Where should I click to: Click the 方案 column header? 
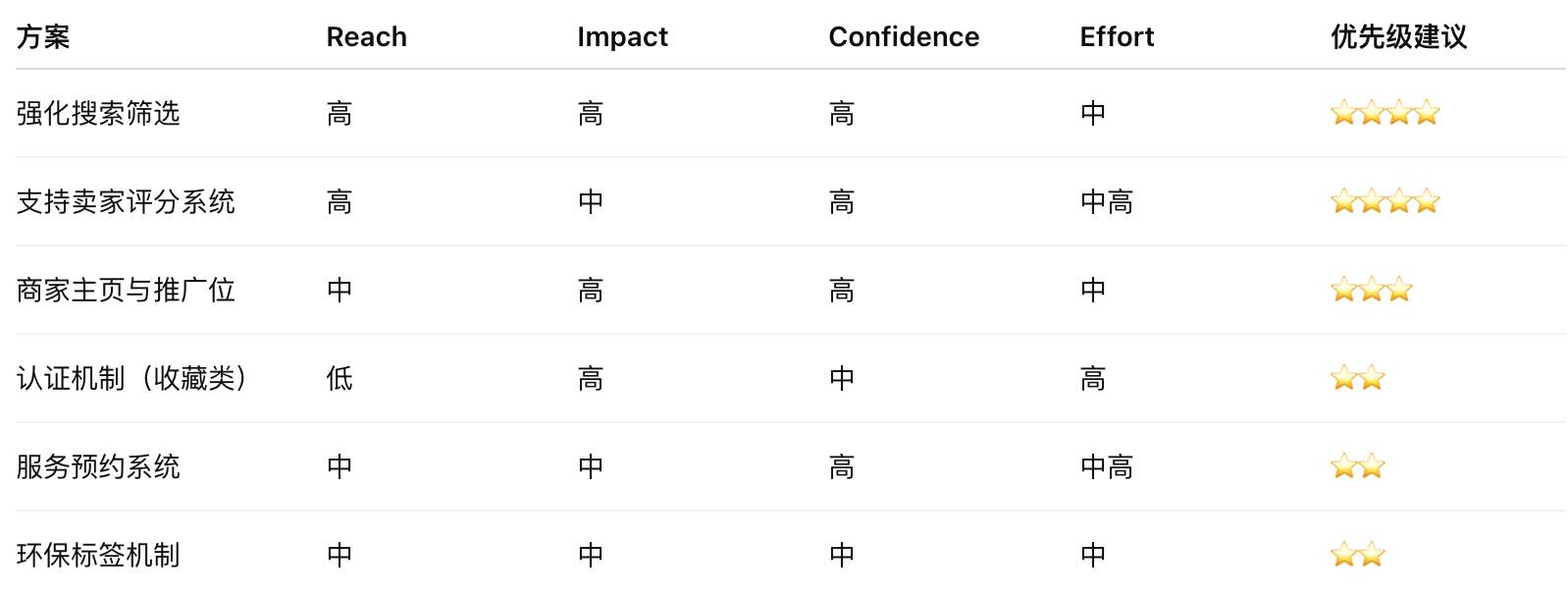coord(43,37)
